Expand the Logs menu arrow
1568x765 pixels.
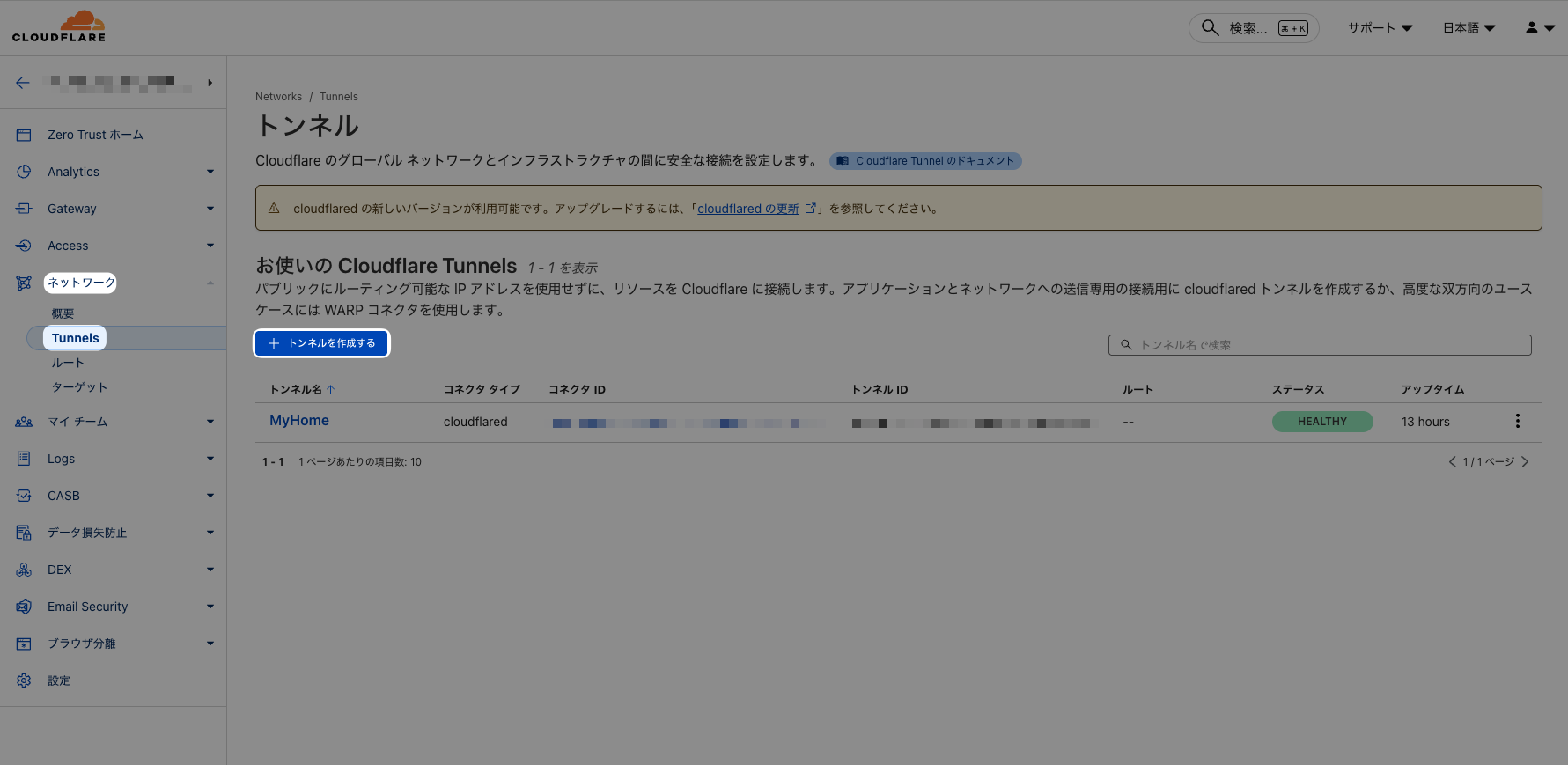coord(210,459)
